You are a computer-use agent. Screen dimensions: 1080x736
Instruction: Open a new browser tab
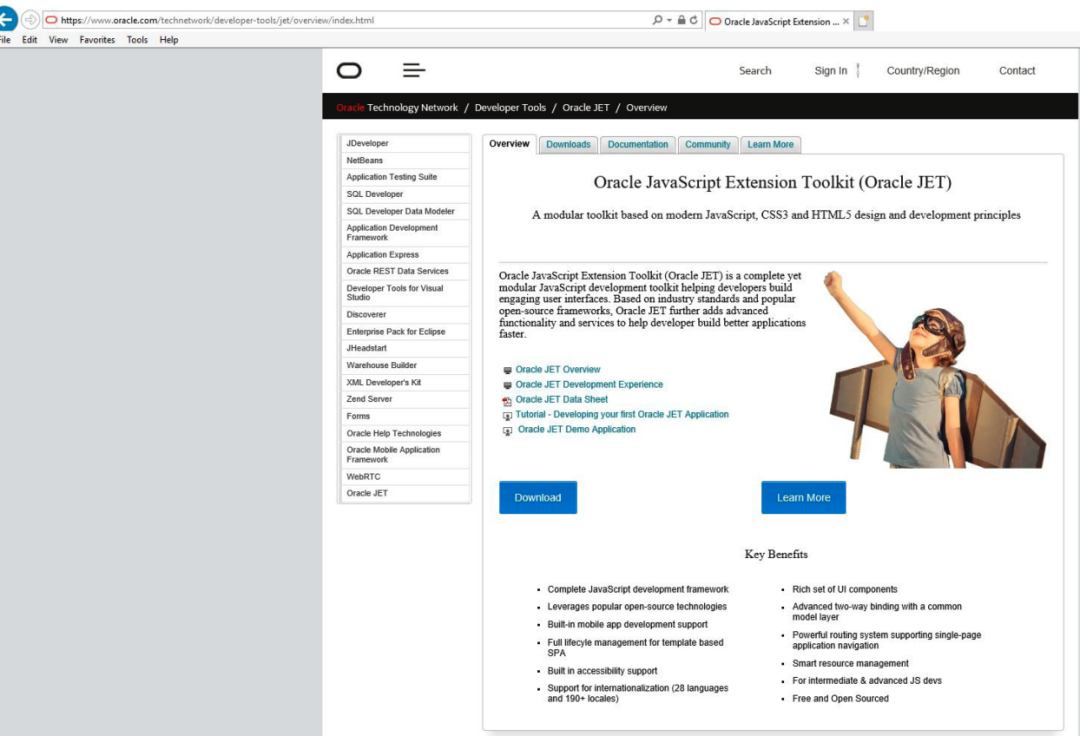pos(864,21)
